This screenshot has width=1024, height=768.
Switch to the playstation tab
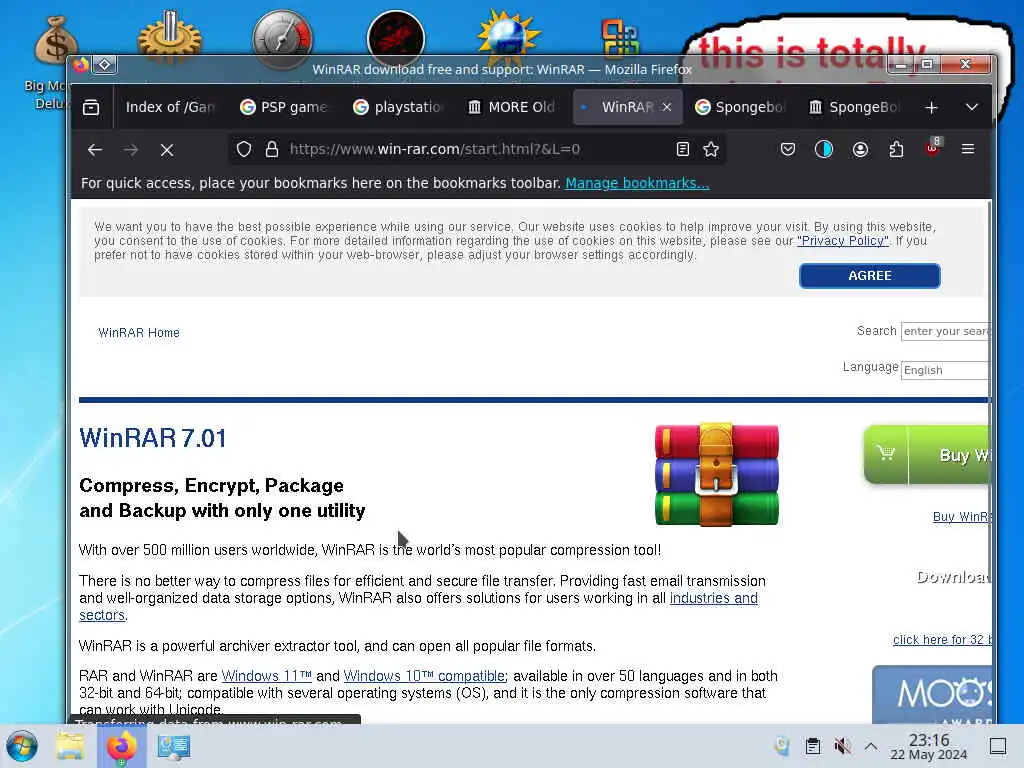pos(398,107)
